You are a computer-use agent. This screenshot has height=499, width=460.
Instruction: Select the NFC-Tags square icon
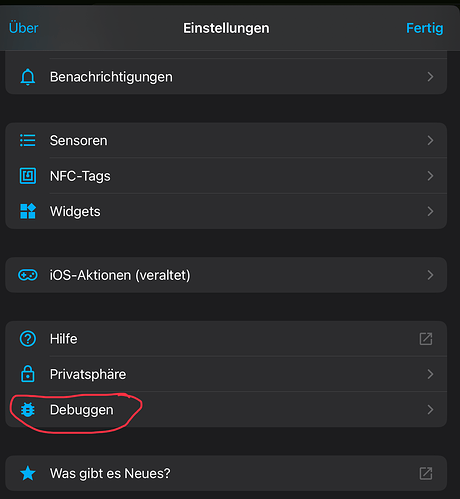(28, 176)
